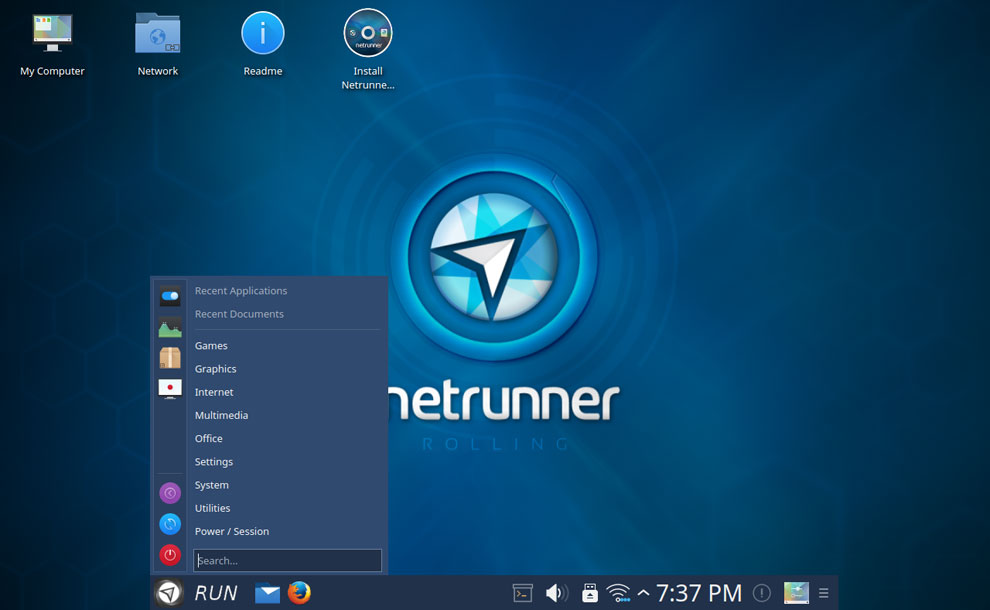
Task: Open the system monitor graph icon
Action: click(x=170, y=326)
